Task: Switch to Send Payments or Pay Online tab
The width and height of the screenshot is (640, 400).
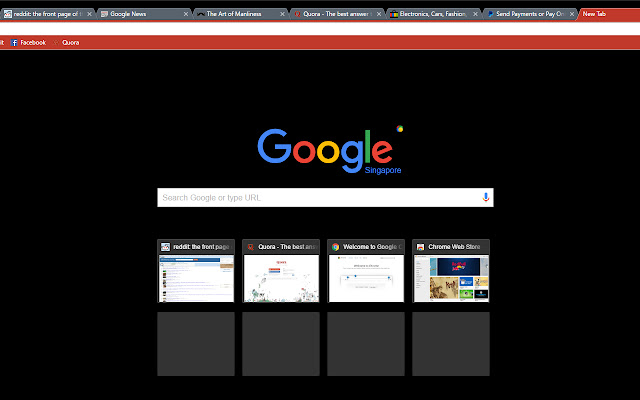Action: (530, 14)
